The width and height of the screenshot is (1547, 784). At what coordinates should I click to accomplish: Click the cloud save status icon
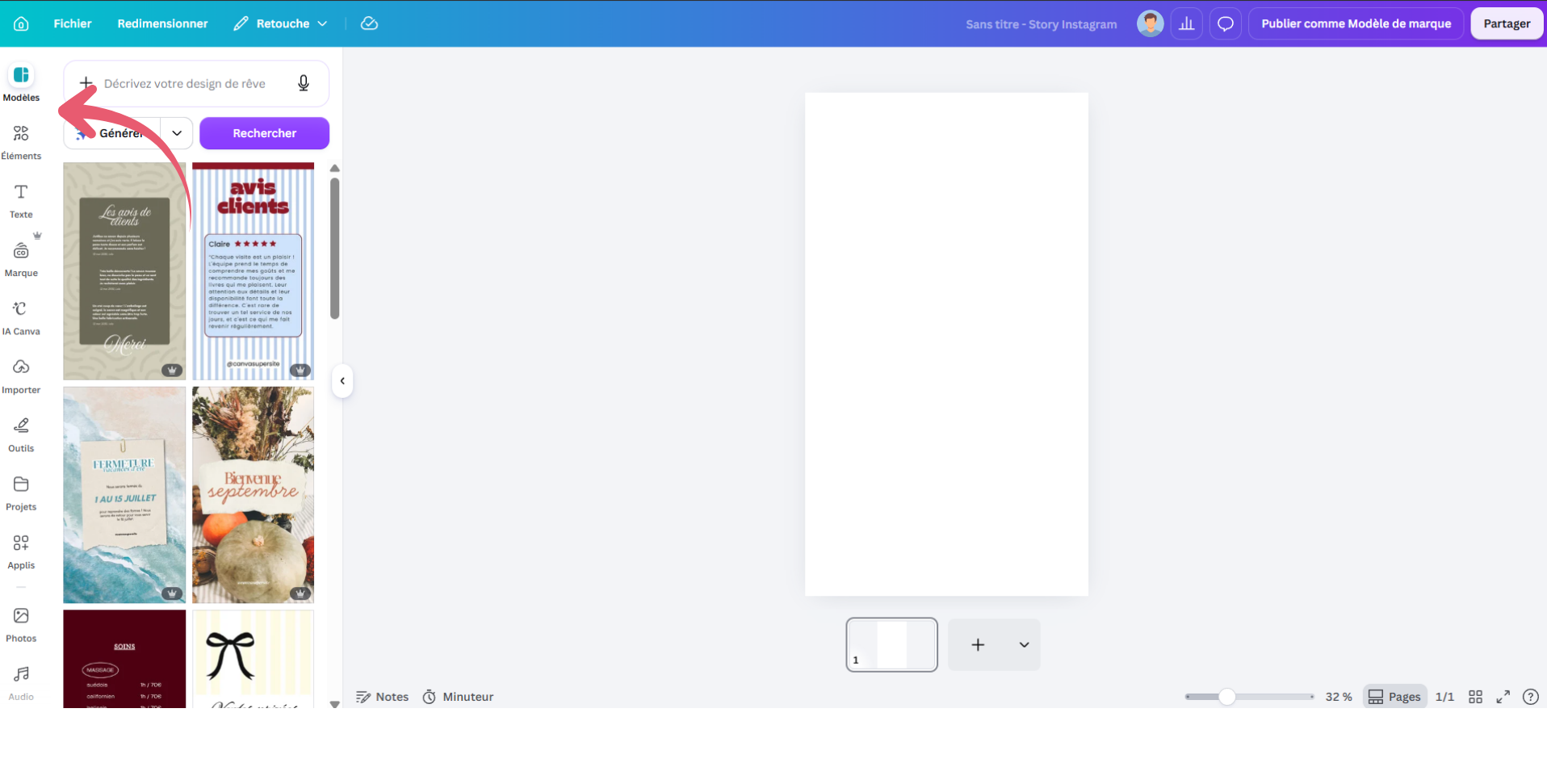(369, 23)
